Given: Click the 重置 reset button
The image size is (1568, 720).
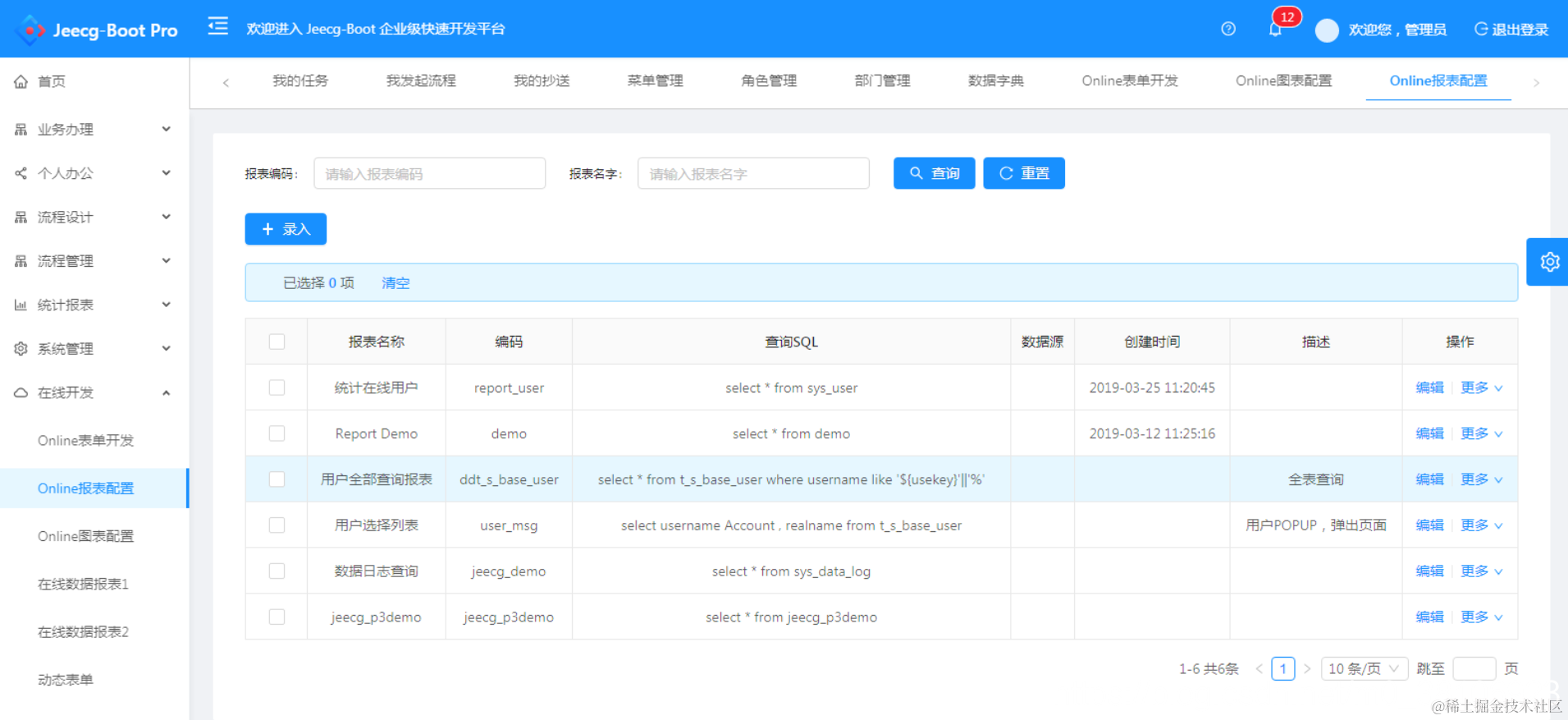Looking at the screenshot, I should click(x=1024, y=173).
